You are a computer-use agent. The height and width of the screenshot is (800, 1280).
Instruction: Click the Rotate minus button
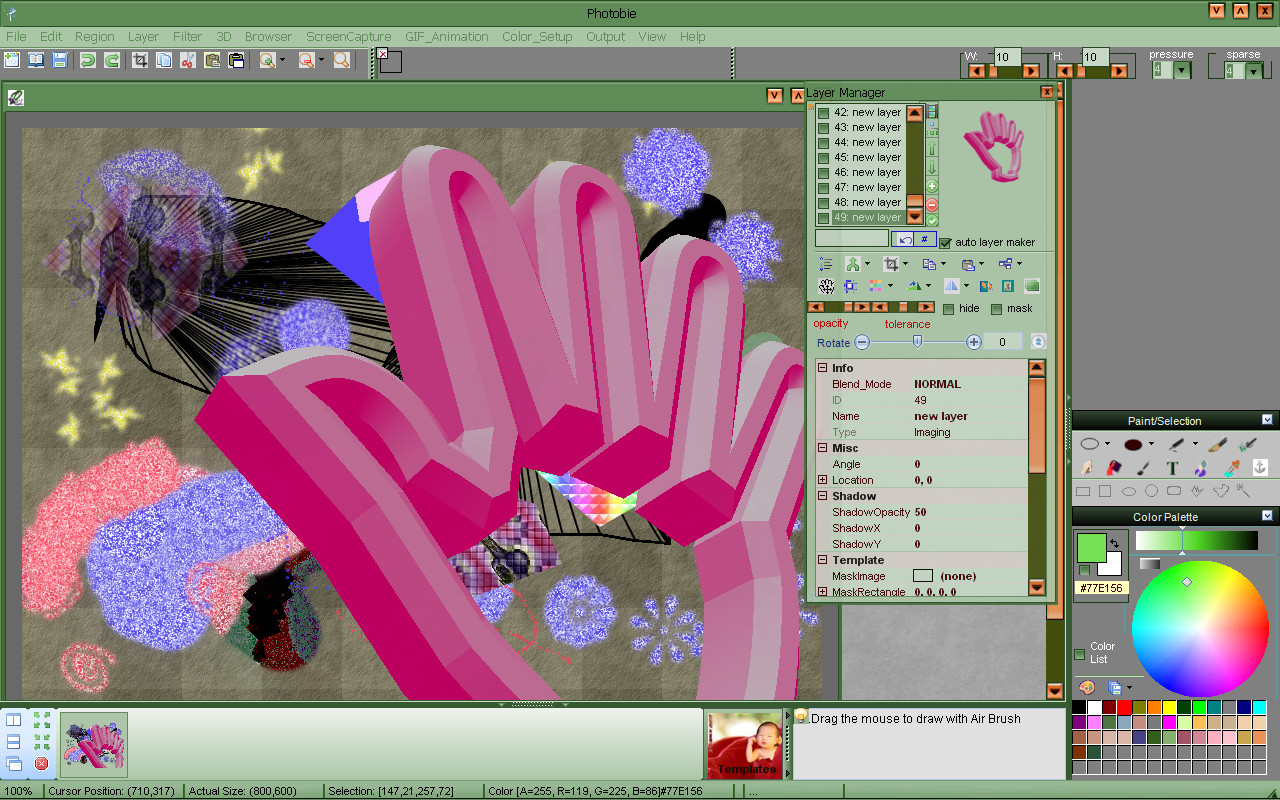pos(862,342)
